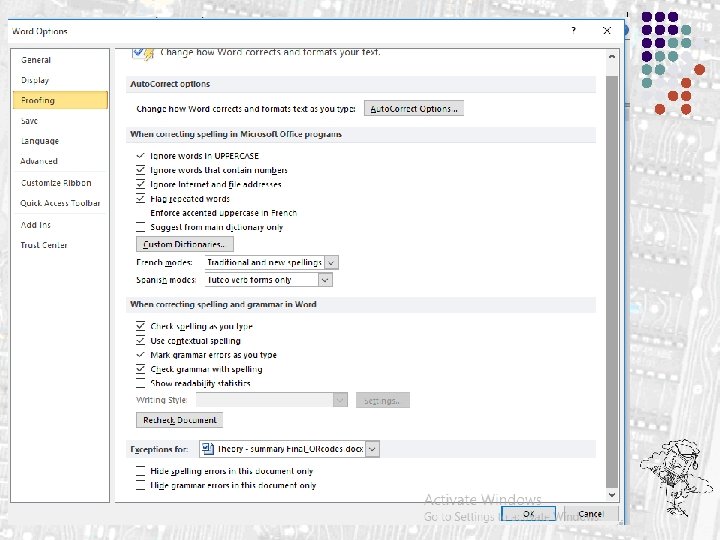Viewport: 720px width, 540px height.
Task: Open the French modes dropdown
Action: [x=331, y=262]
